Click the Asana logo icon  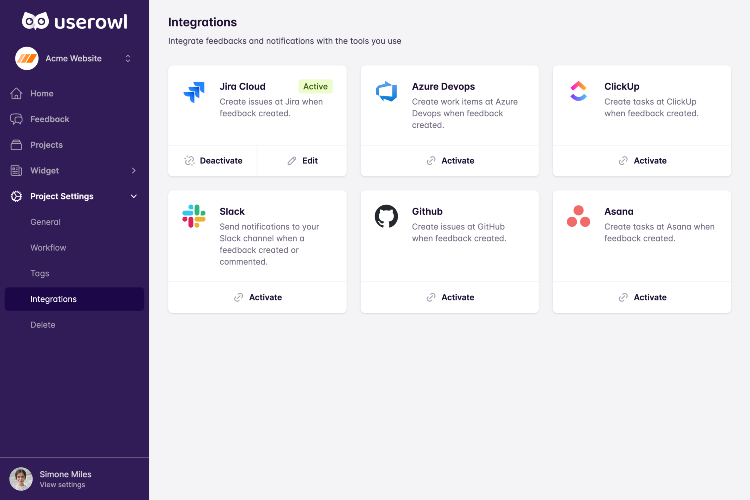578,216
